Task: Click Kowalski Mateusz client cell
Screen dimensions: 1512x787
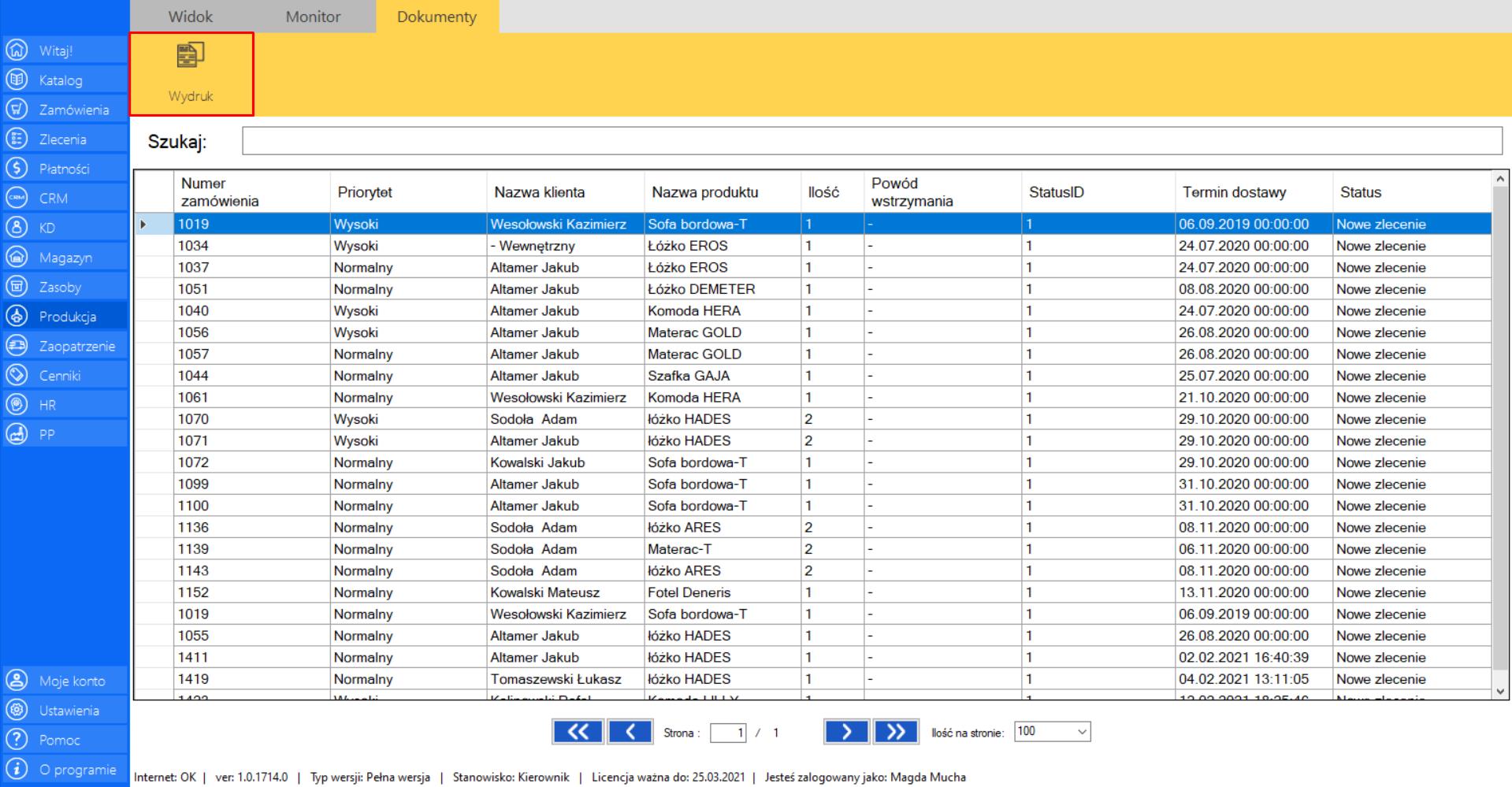Action: click(566, 592)
